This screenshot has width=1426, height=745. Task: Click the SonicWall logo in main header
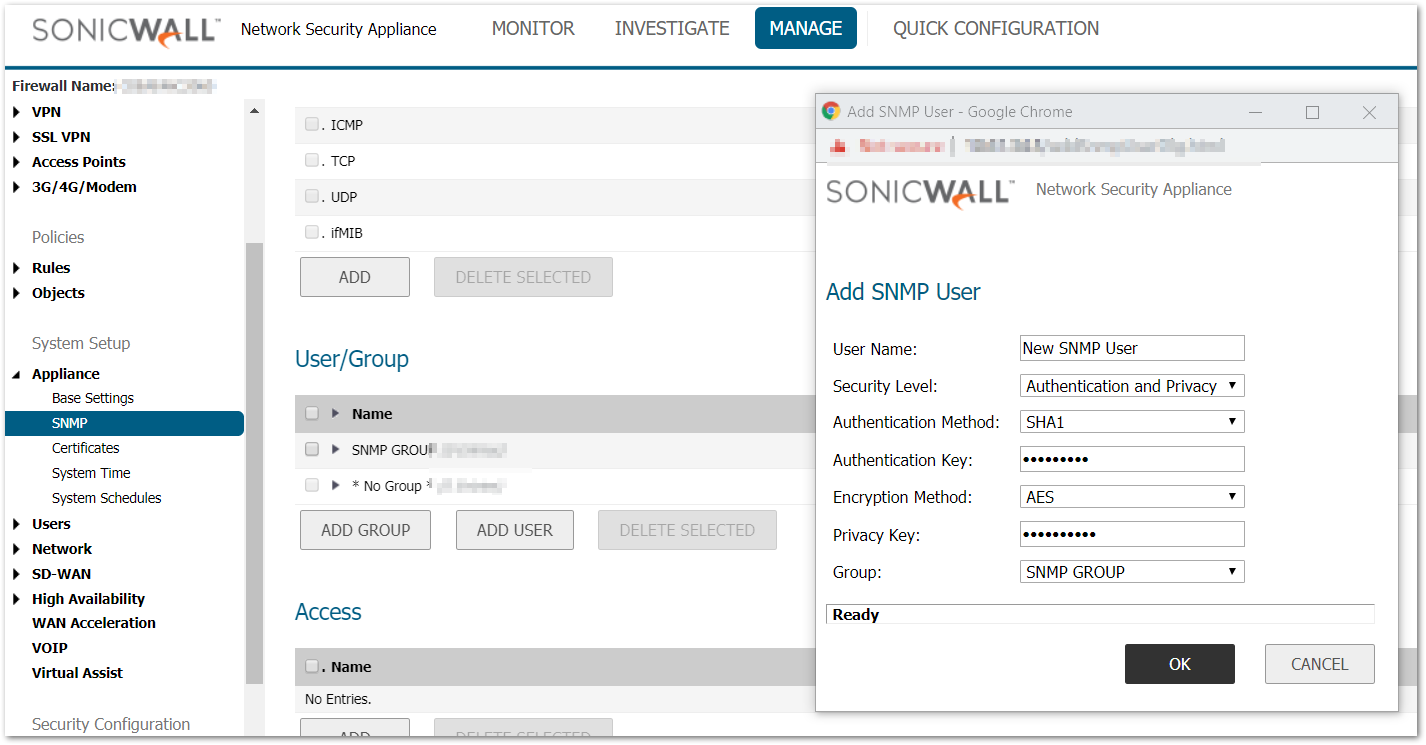(125, 30)
